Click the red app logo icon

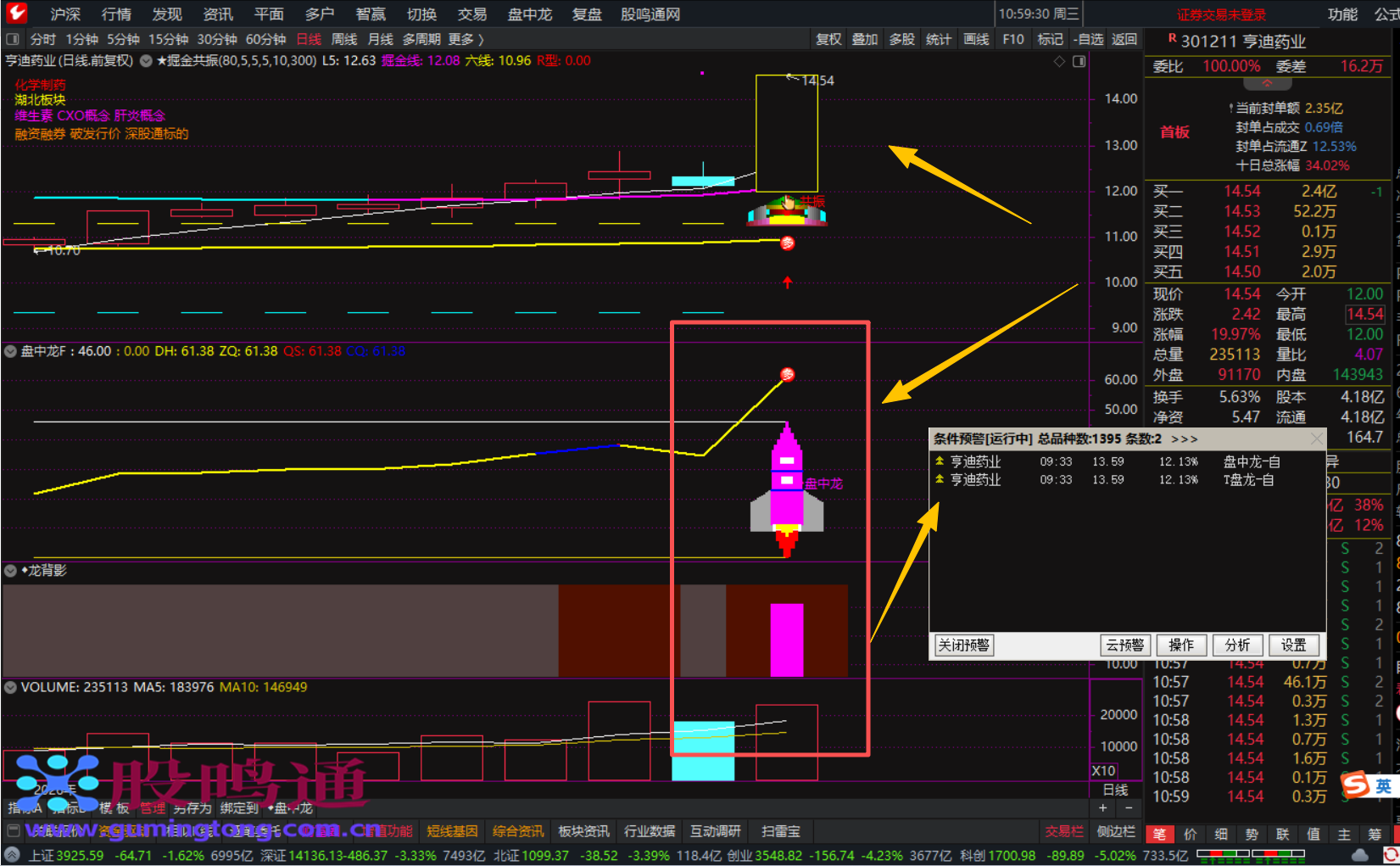[16, 13]
